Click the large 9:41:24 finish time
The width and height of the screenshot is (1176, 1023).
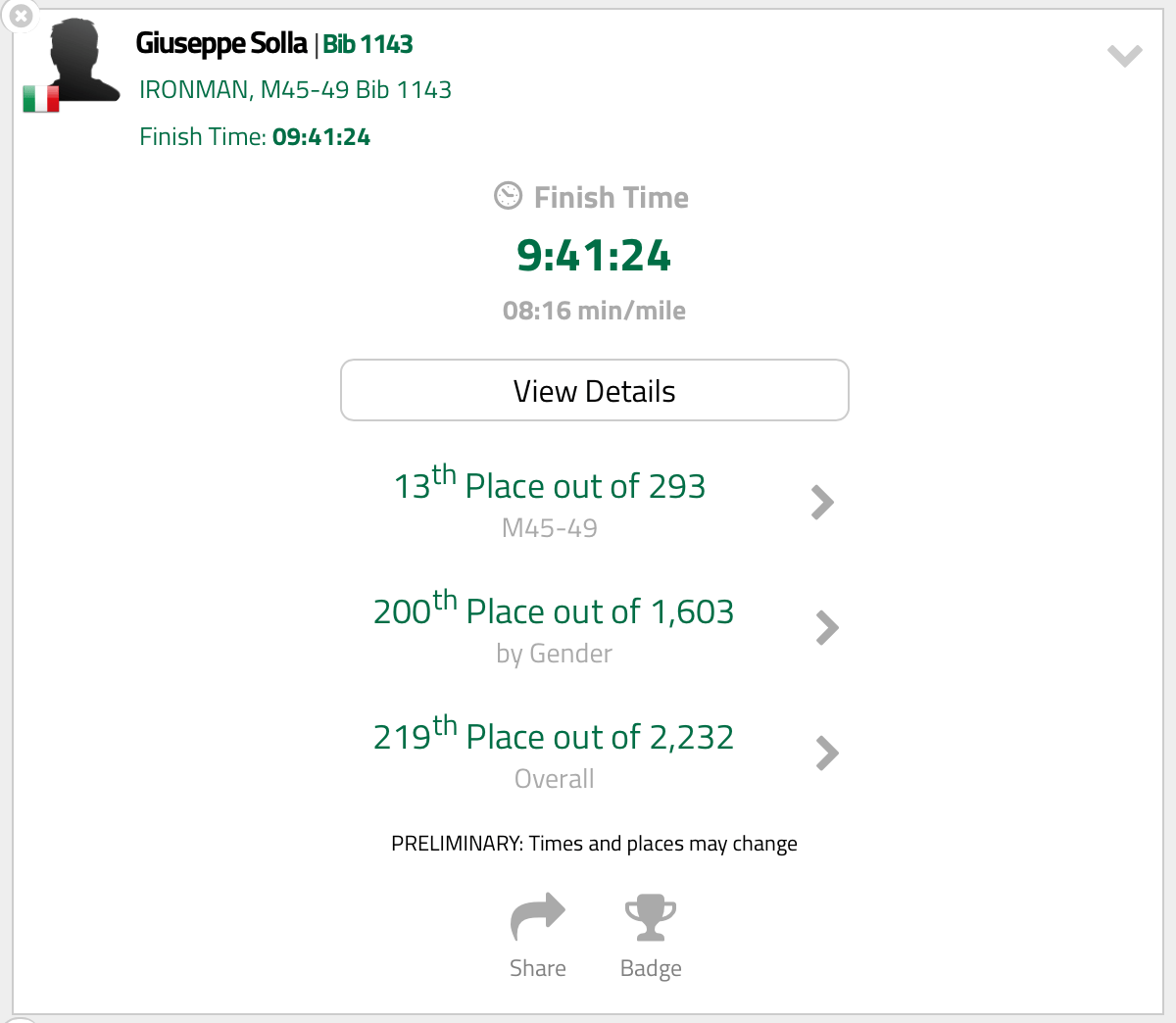[x=594, y=256]
